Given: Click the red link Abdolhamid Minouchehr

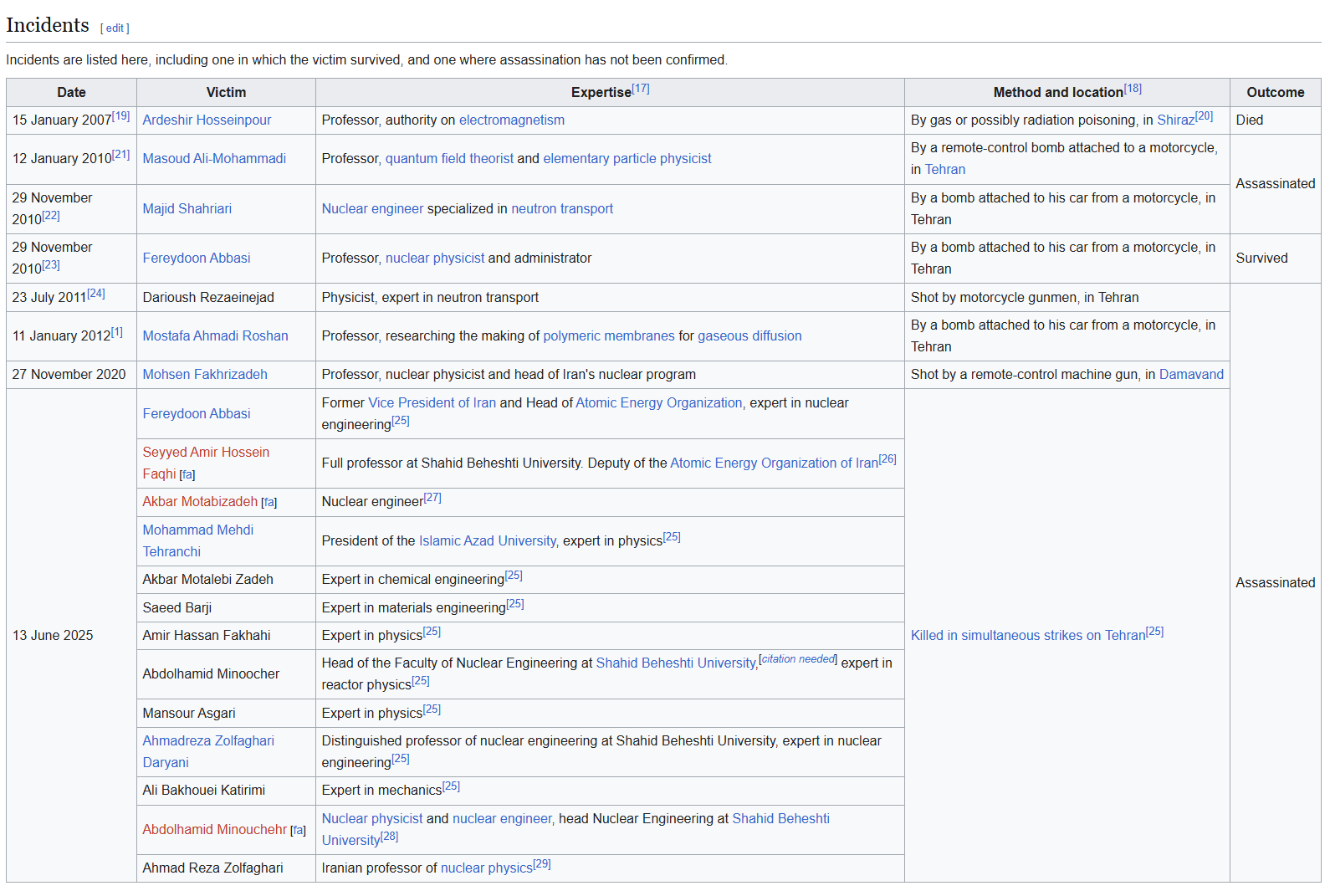Looking at the screenshot, I should (214, 830).
